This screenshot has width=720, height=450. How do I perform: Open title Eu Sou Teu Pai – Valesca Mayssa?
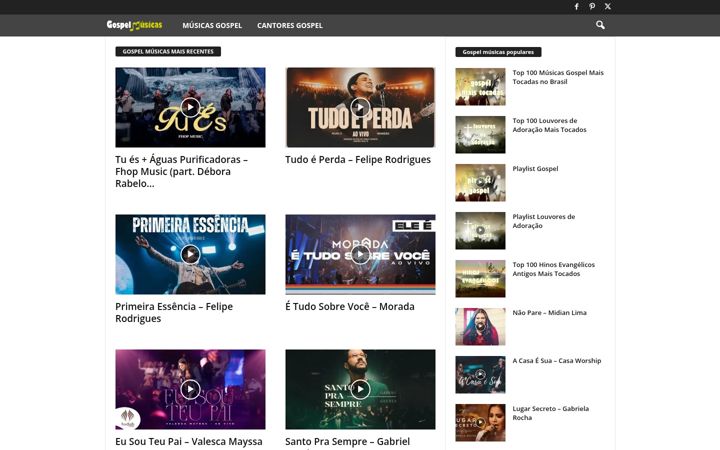point(189,441)
